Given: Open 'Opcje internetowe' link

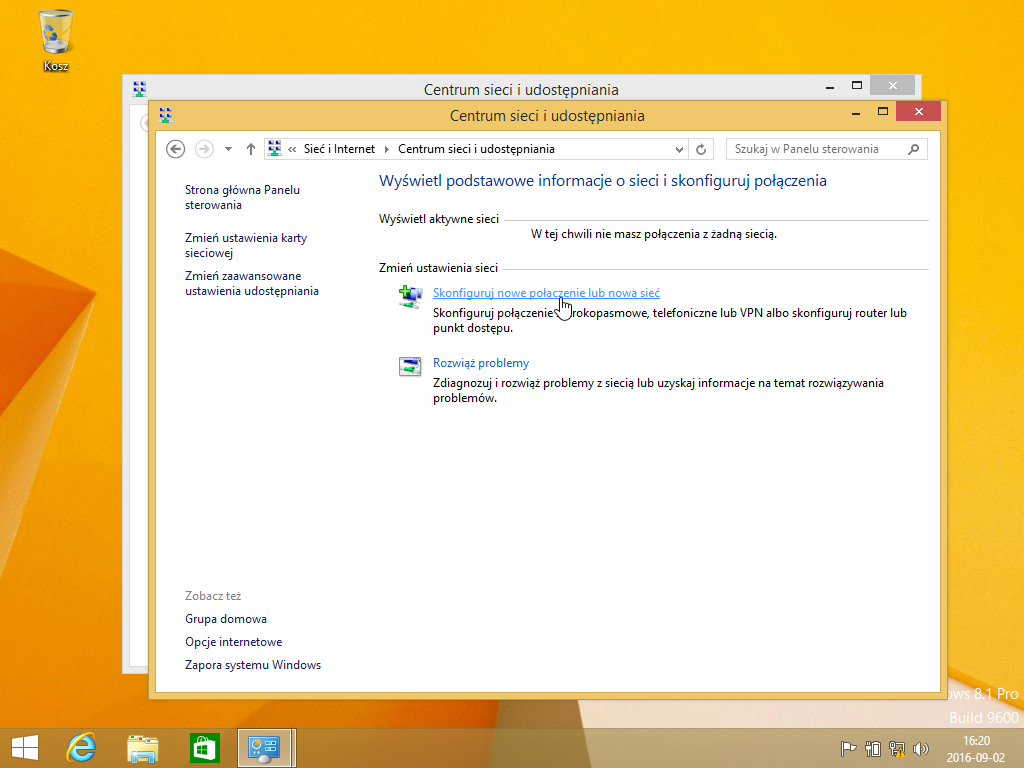Looking at the screenshot, I should click(x=233, y=642).
